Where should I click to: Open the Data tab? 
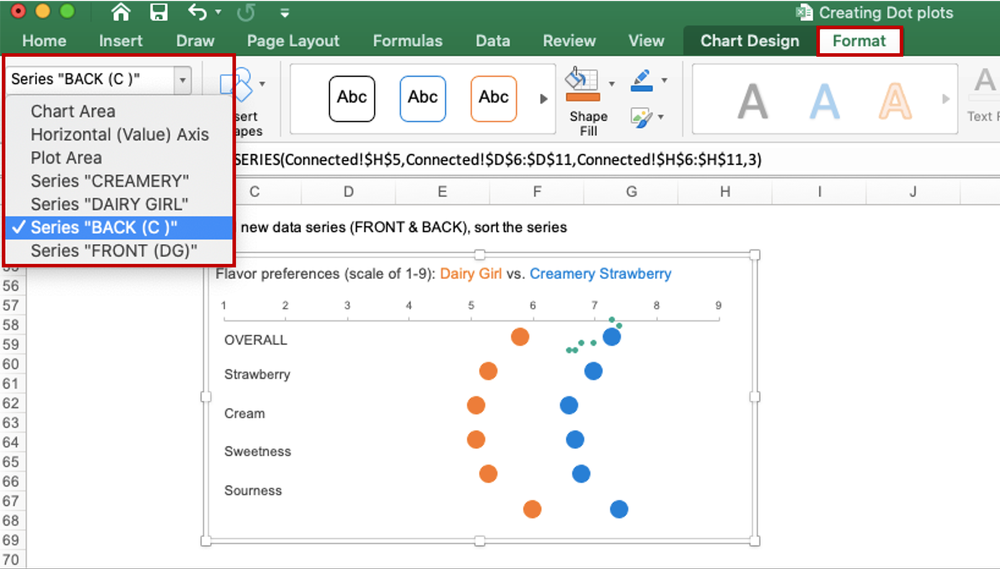click(492, 41)
